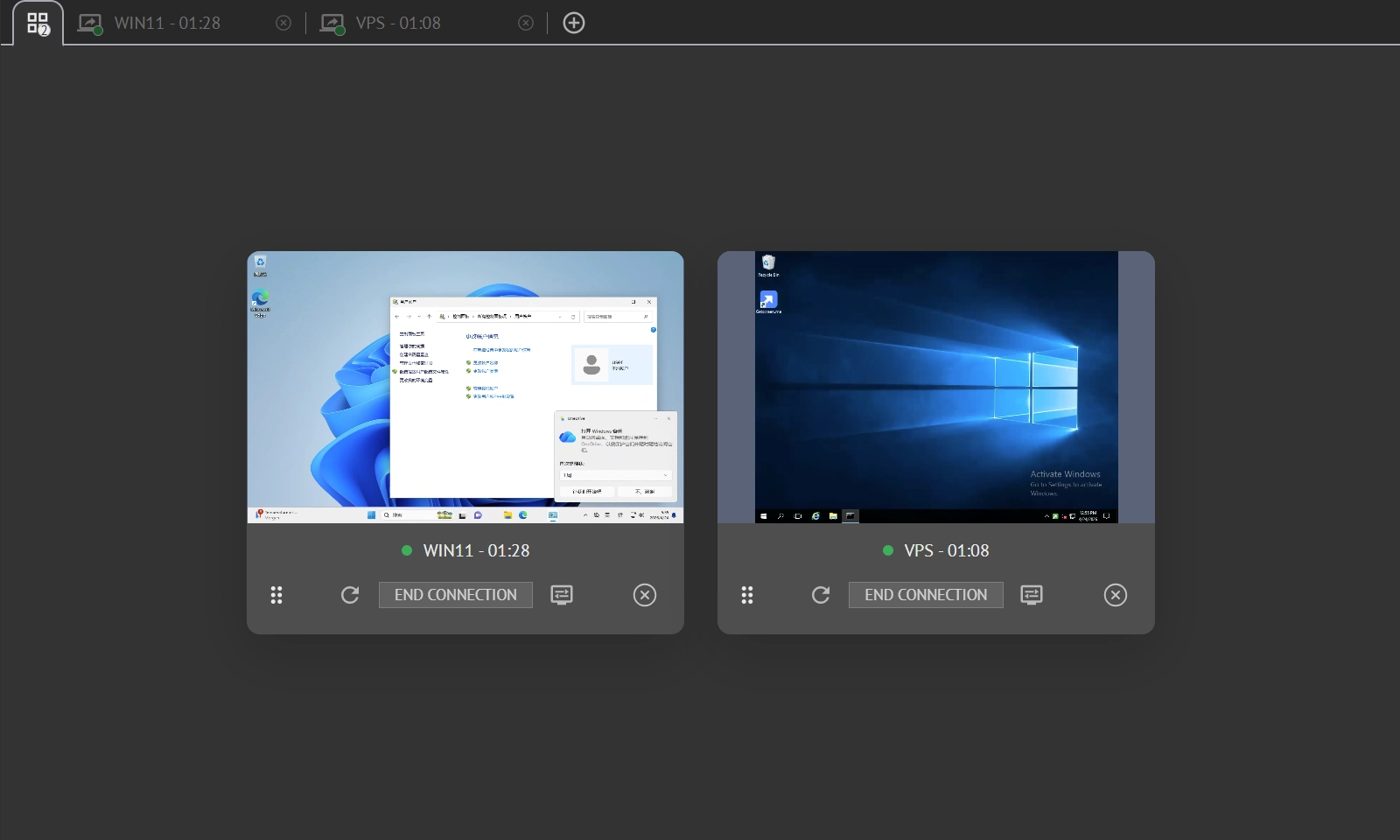Click the VPS - 01:08 card label
1400x840 pixels.
pyautogui.click(x=946, y=550)
